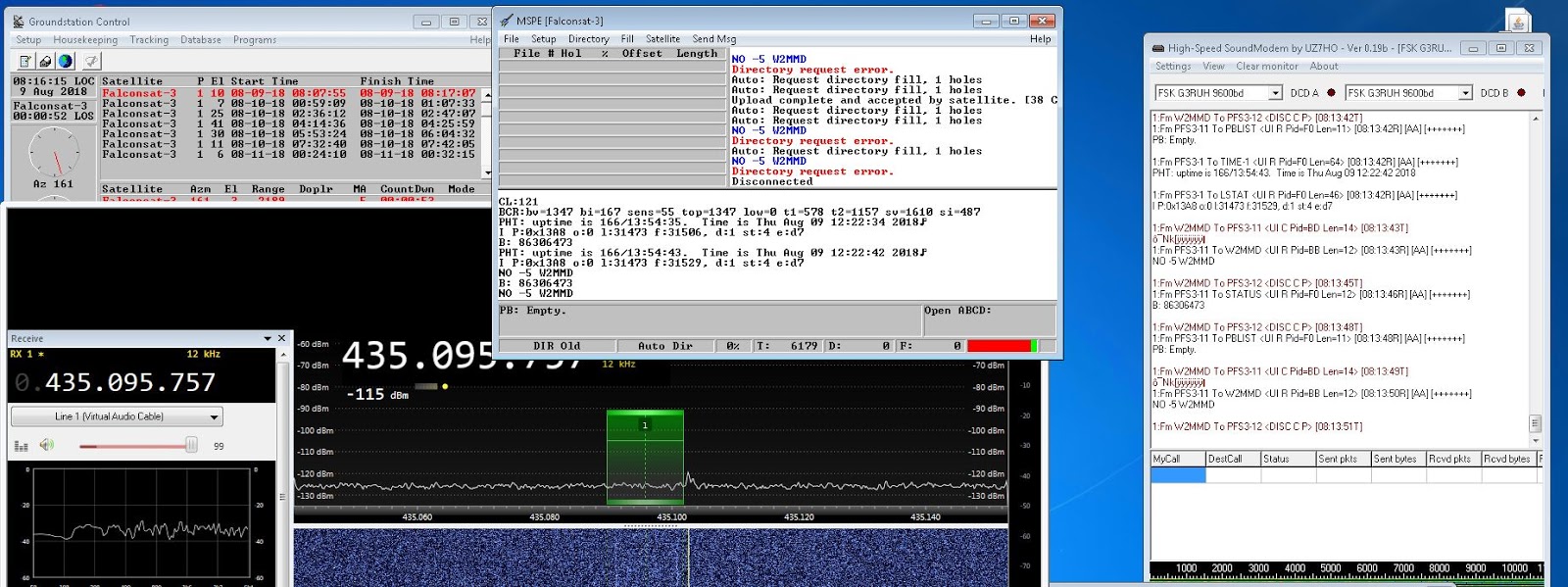Click the MSPE window title bar checkmark icon

[507, 20]
